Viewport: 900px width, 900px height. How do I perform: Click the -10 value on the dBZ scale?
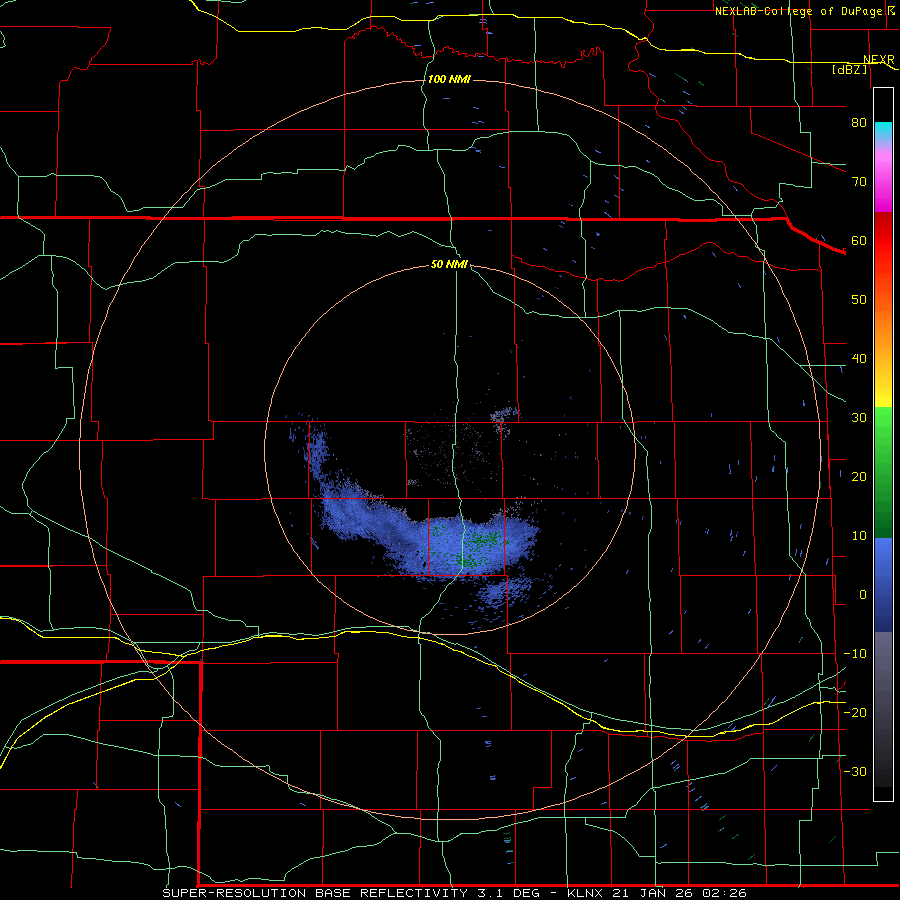855,654
